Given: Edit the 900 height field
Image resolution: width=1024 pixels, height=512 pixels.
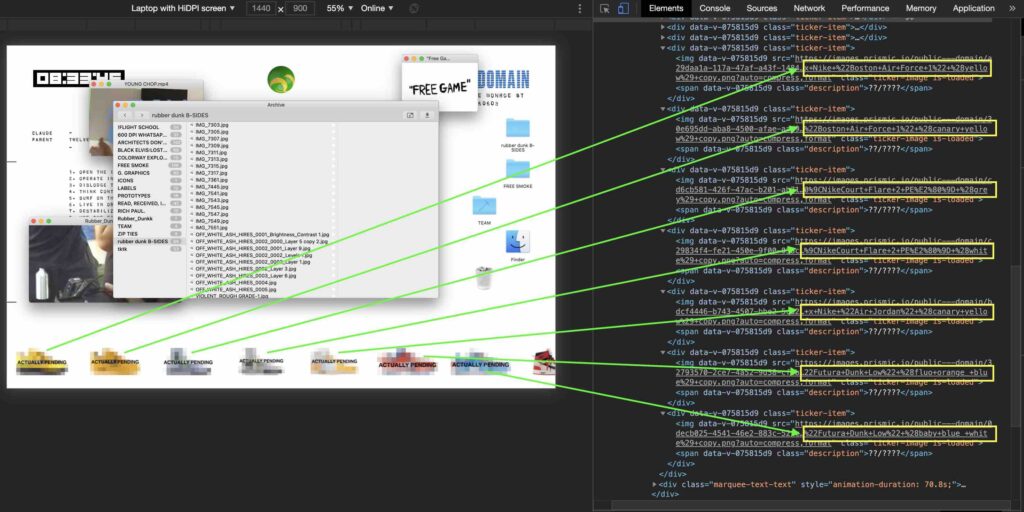Looking at the screenshot, I should coord(300,8).
